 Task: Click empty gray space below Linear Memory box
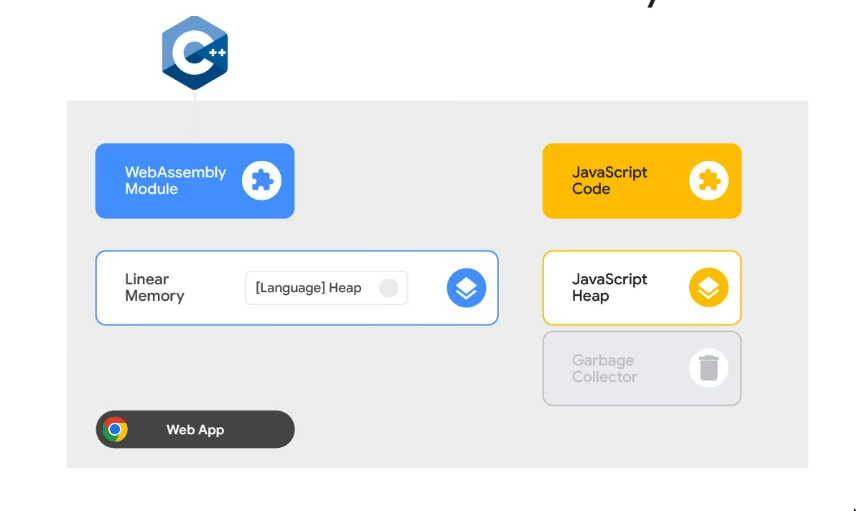pos(300,365)
